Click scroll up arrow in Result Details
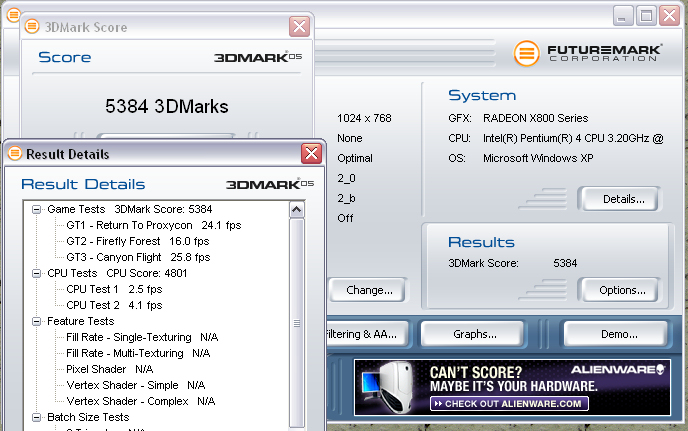 (297, 210)
